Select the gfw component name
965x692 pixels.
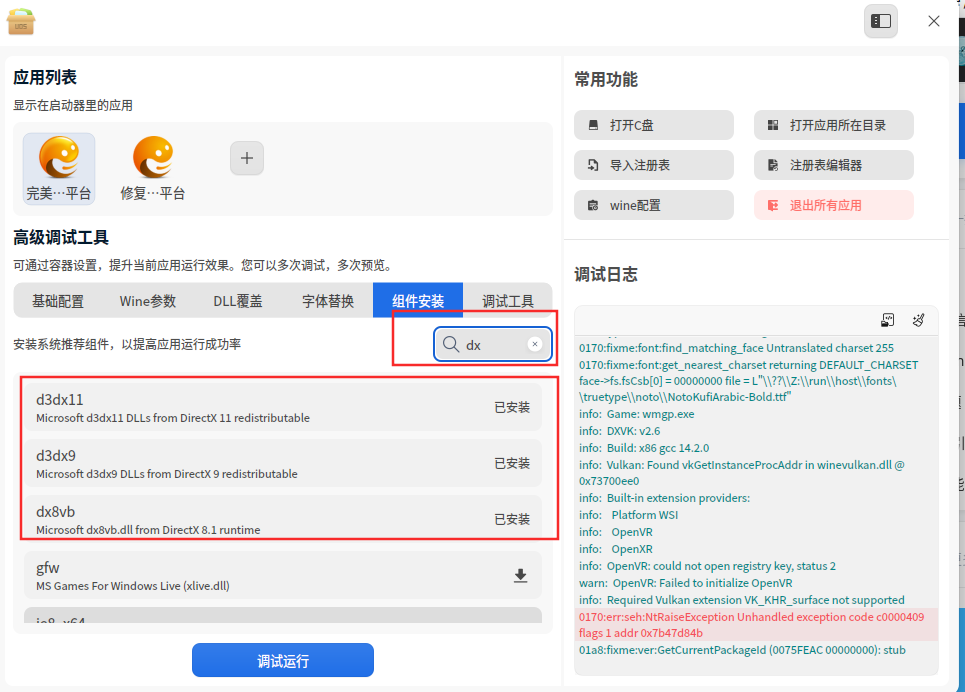point(47,568)
